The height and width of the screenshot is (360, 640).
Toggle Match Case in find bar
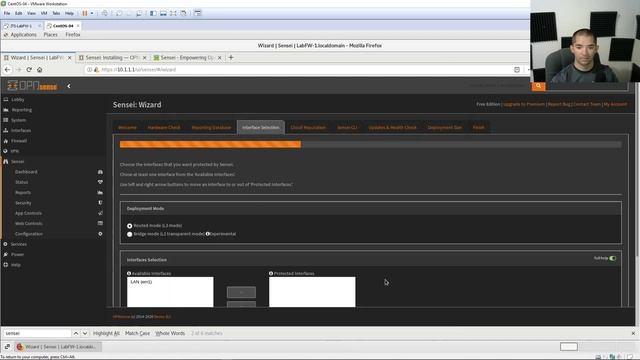tap(138, 333)
